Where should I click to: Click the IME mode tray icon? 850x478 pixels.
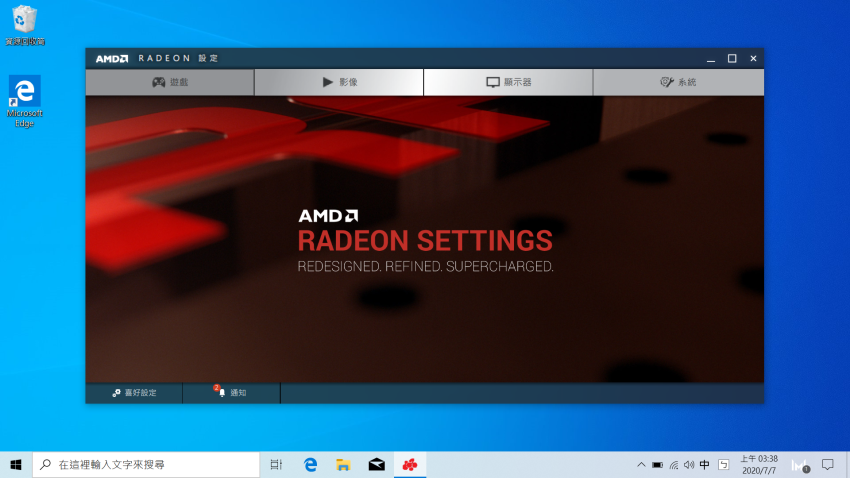[723, 464]
